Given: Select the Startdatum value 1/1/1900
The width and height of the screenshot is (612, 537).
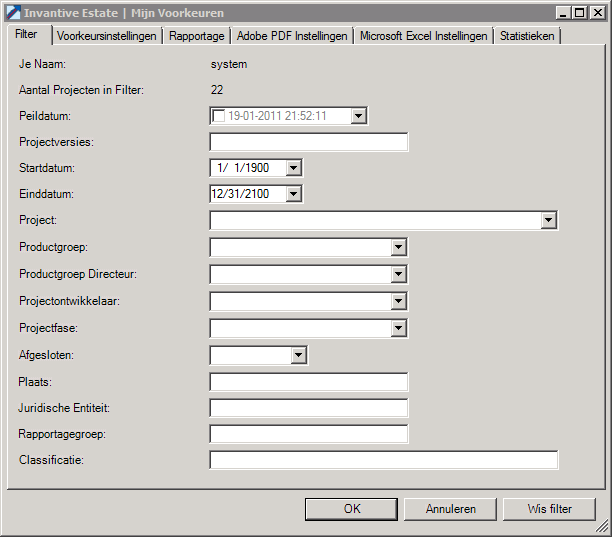Looking at the screenshot, I should pos(243,168).
